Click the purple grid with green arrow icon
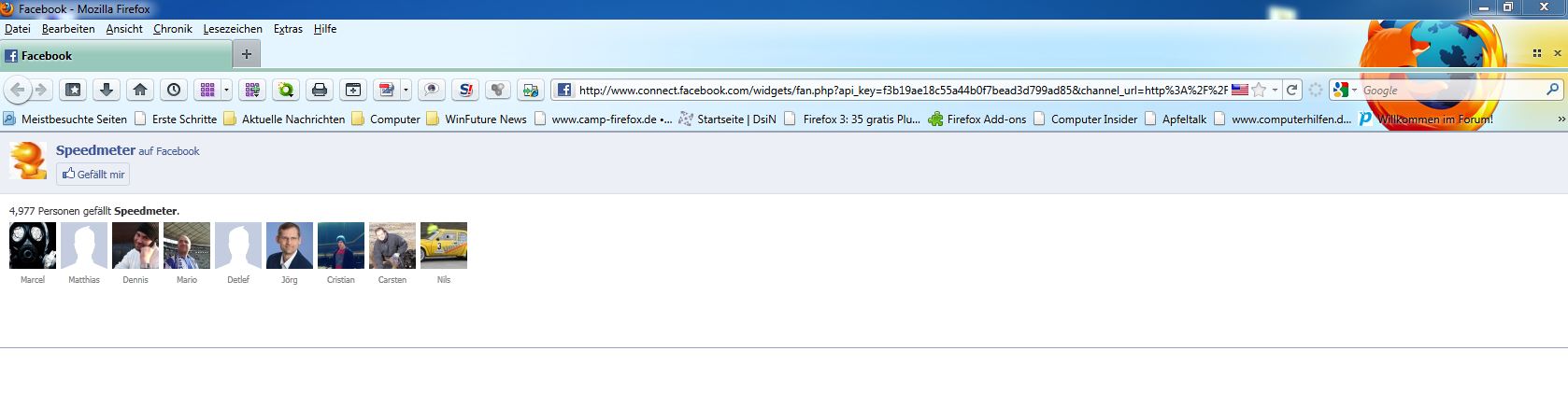Screen dimensions: 1568x407 (x=250, y=90)
